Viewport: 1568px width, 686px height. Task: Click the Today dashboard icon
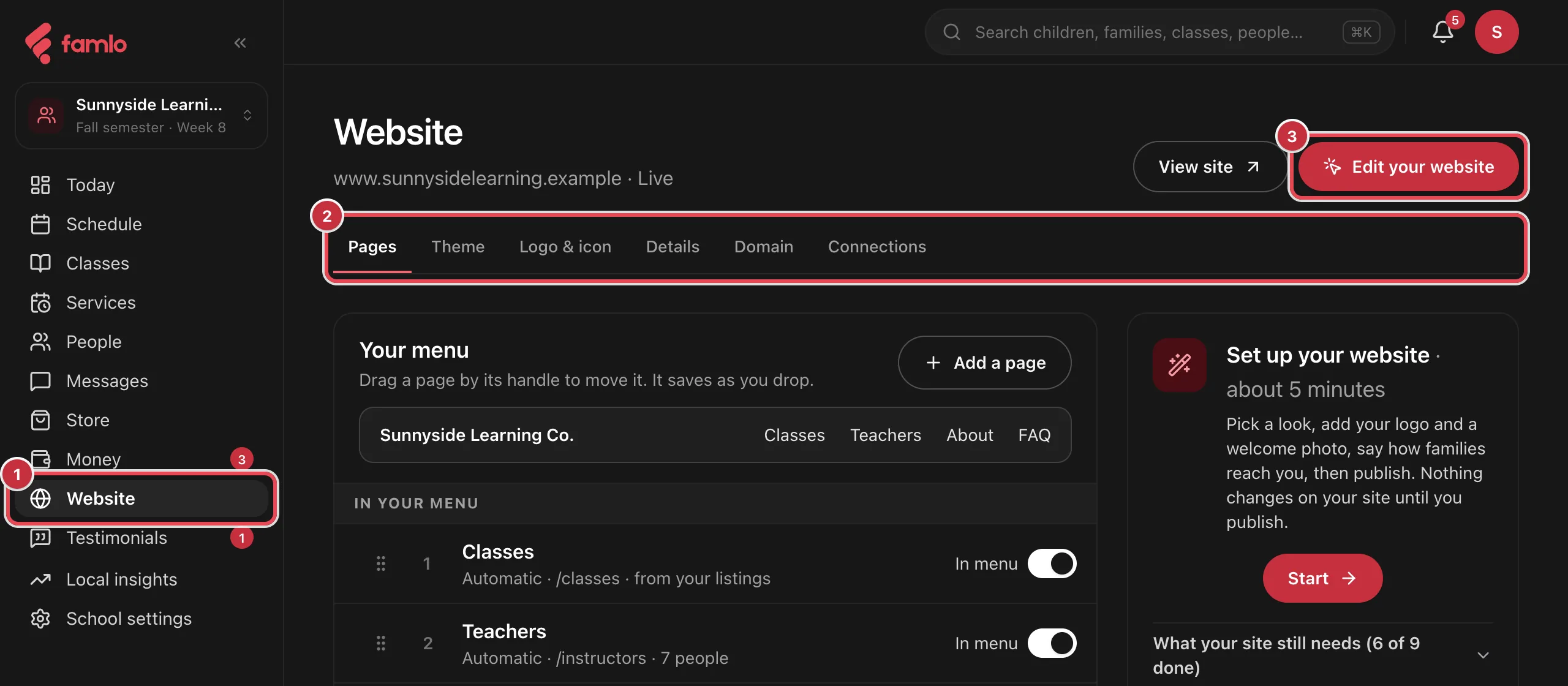coord(40,185)
